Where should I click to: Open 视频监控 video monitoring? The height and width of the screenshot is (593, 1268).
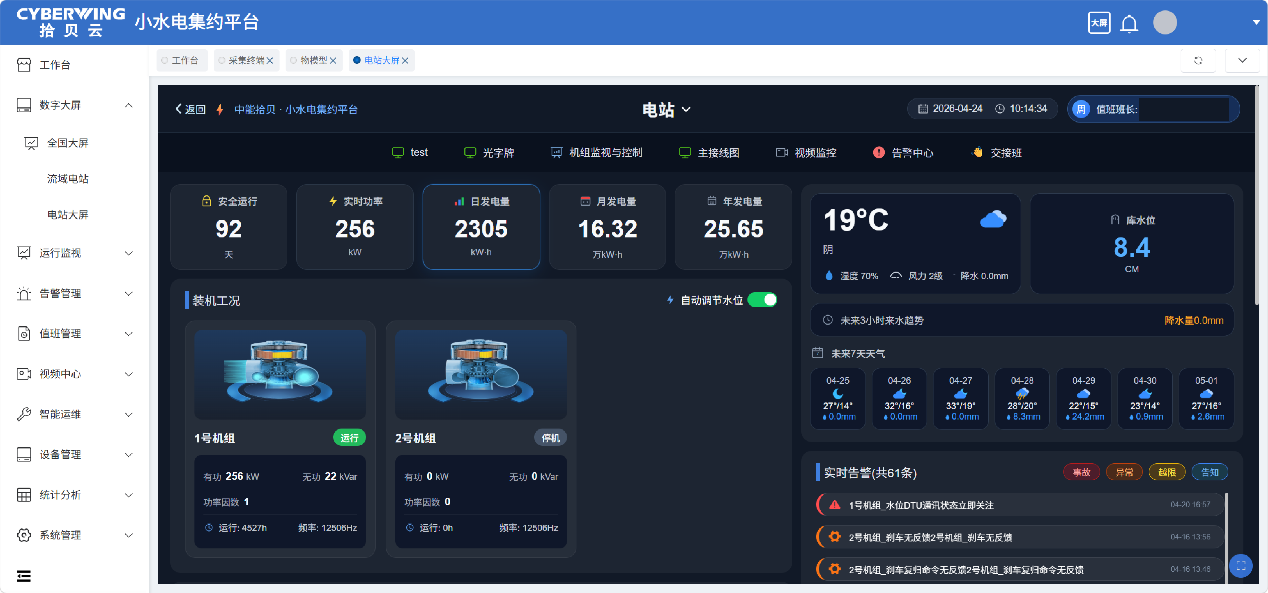click(x=806, y=153)
